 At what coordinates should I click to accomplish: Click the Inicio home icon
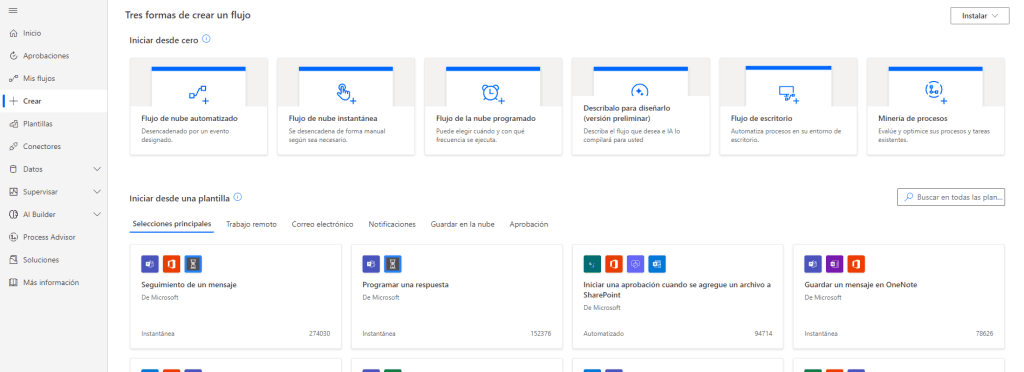(x=13, y=33)
